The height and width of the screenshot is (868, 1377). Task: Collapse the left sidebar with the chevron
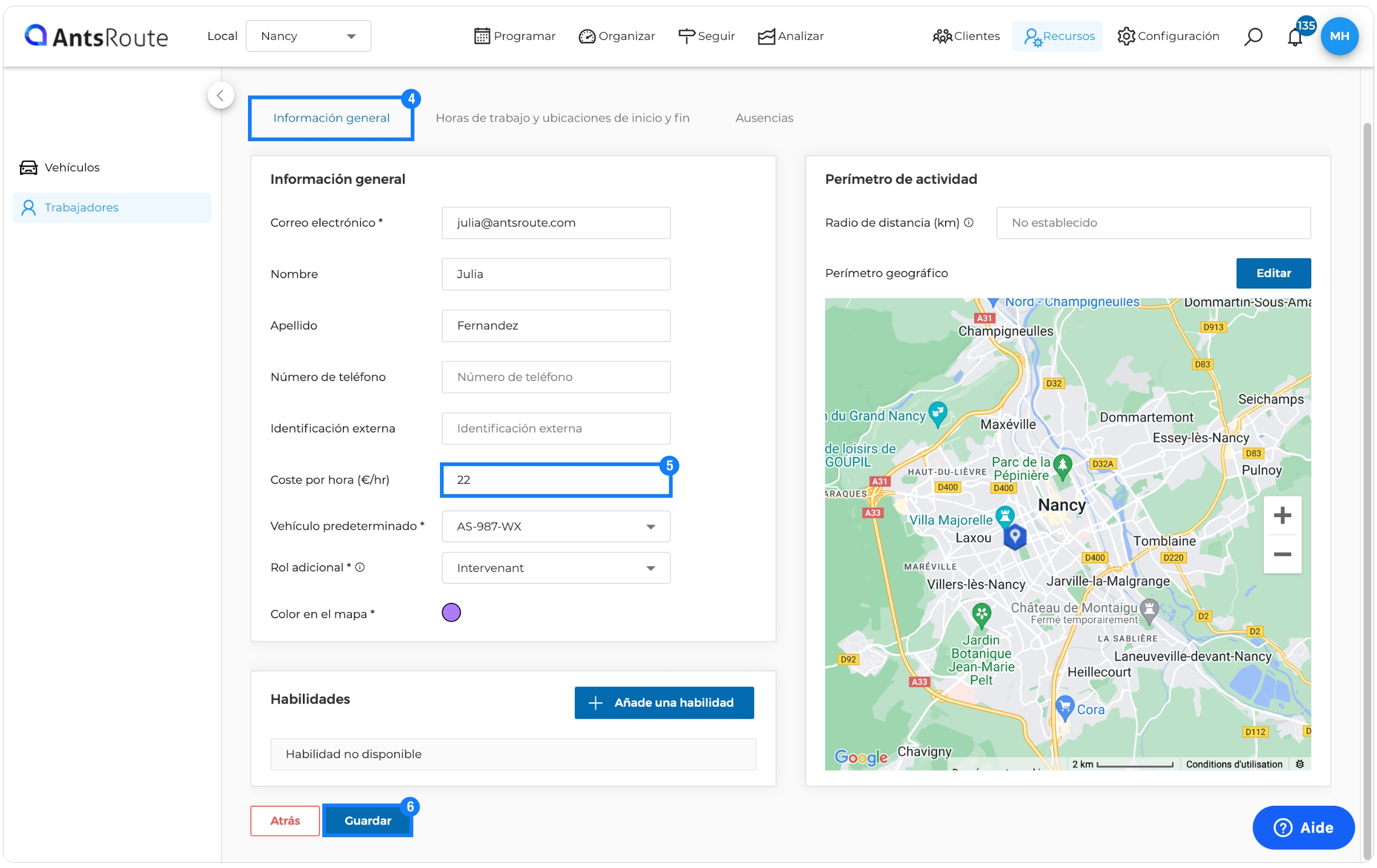click(221, 95)
